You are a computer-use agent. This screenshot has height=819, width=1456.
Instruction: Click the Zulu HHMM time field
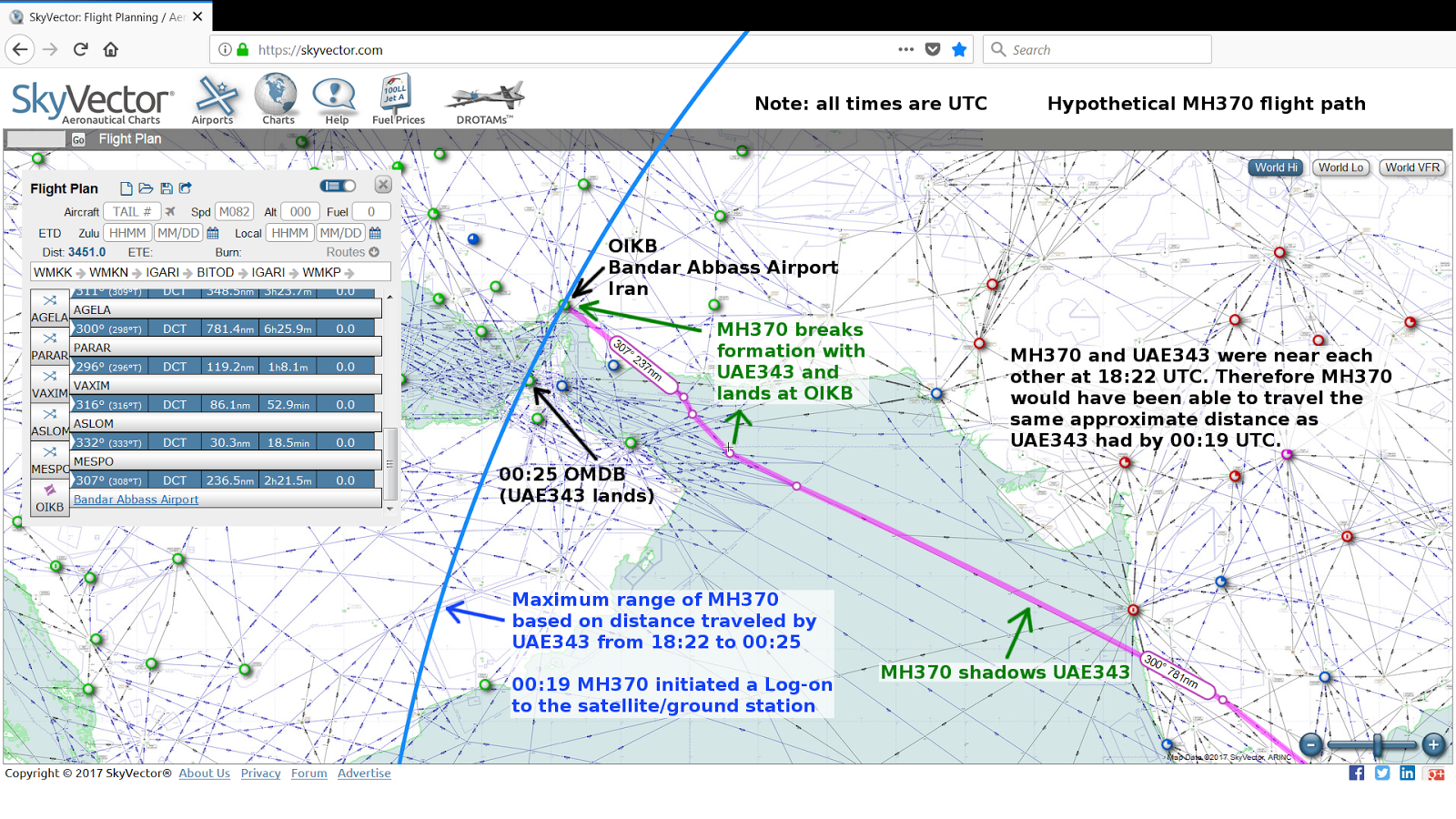coord(127,233)
